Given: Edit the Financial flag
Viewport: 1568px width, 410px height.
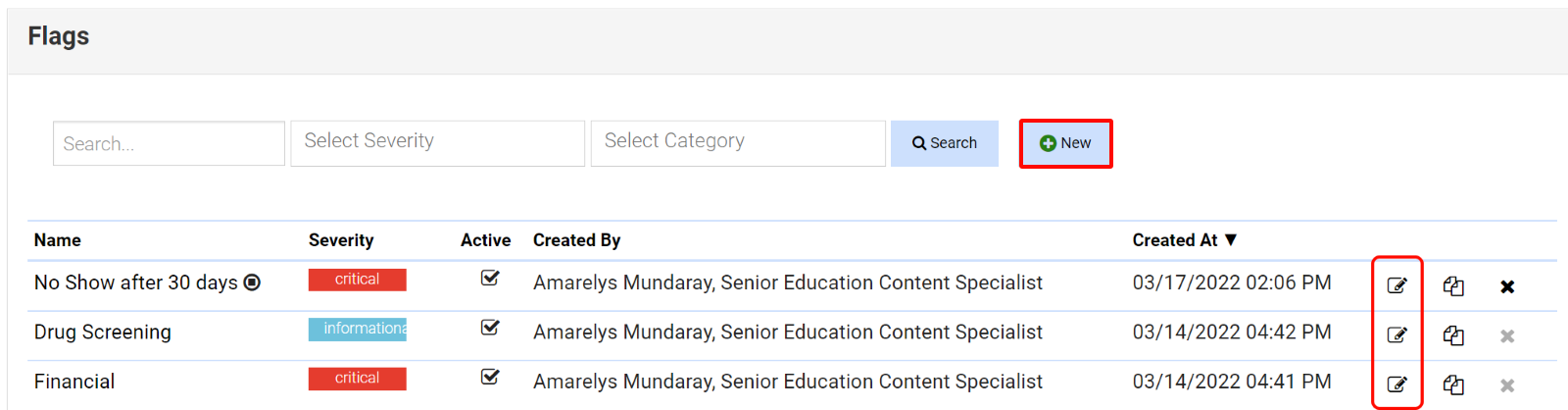Looking at the screenshot, I should click(1396, 384).
